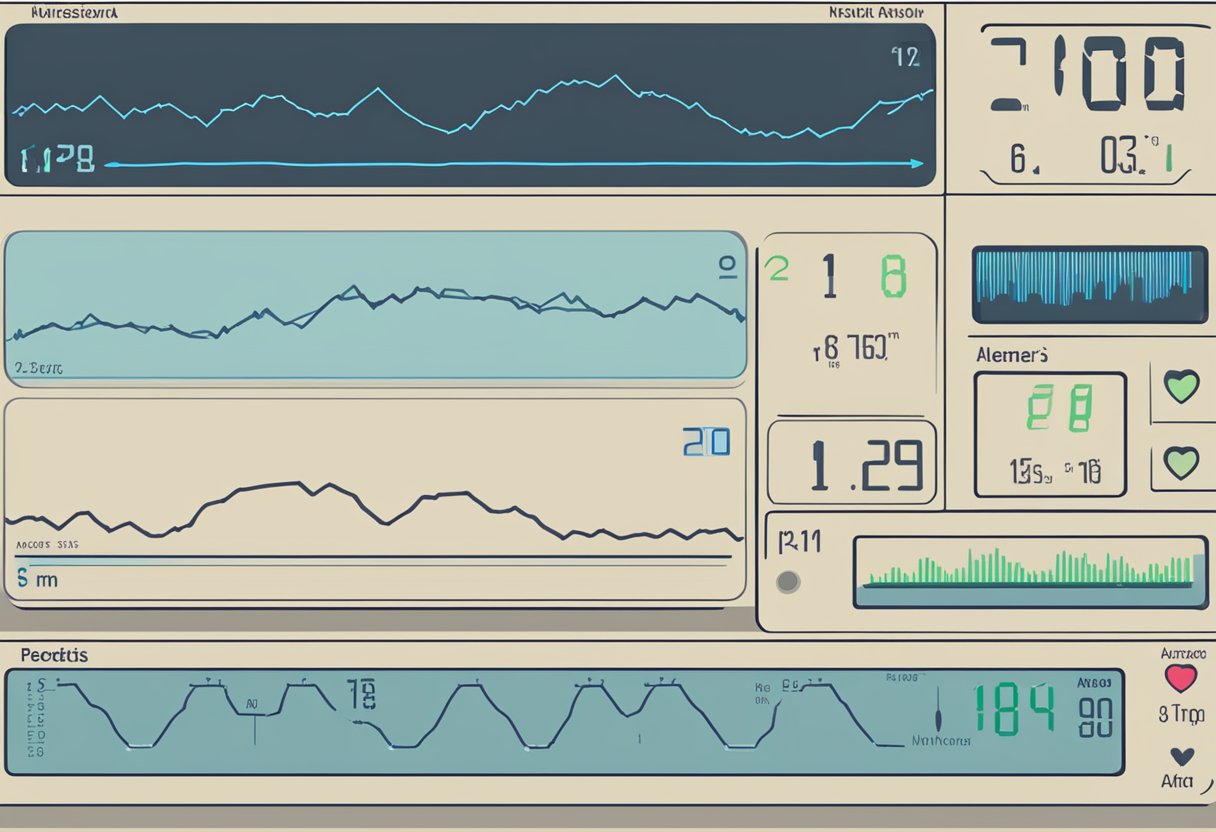Click the 1.29 numeric readout box
This screenshot has height=832, width=1216.
851,462
